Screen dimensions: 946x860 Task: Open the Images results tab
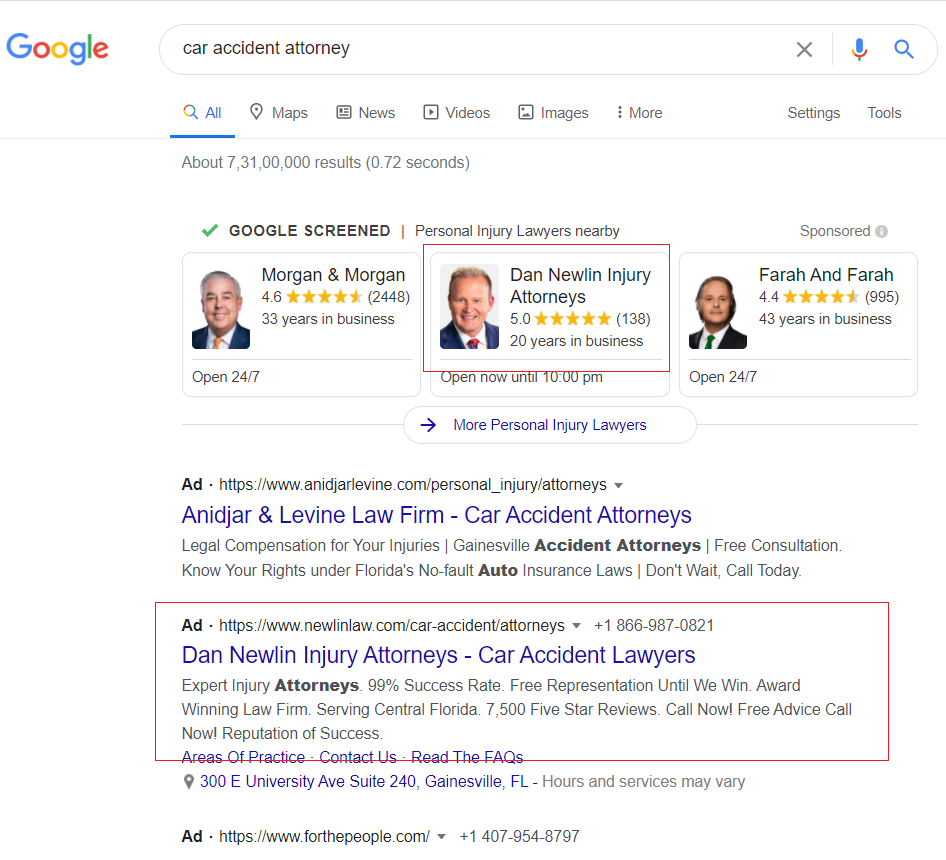[553, 113]
